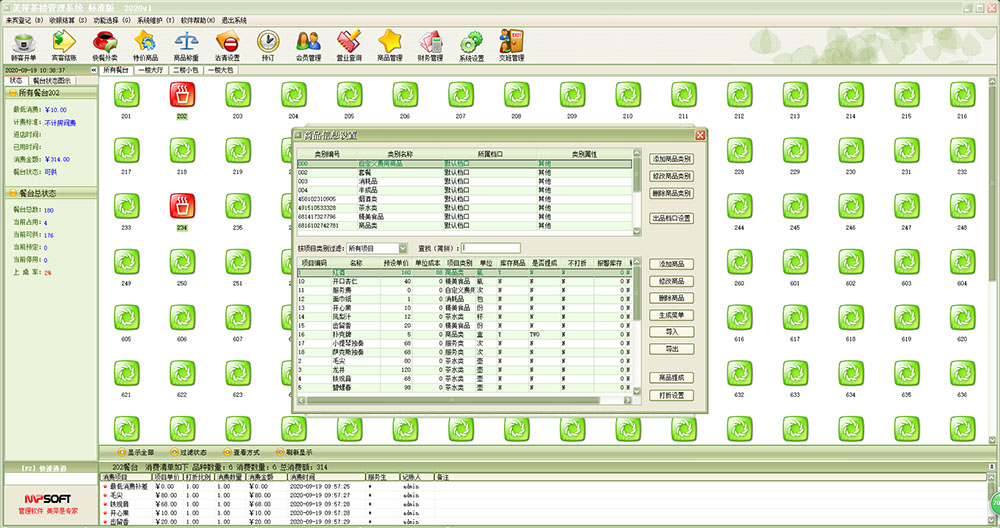The image size is (1000, 528).
Task: Click the 财务管理 finance icon
Action: (x=430, y=44)
